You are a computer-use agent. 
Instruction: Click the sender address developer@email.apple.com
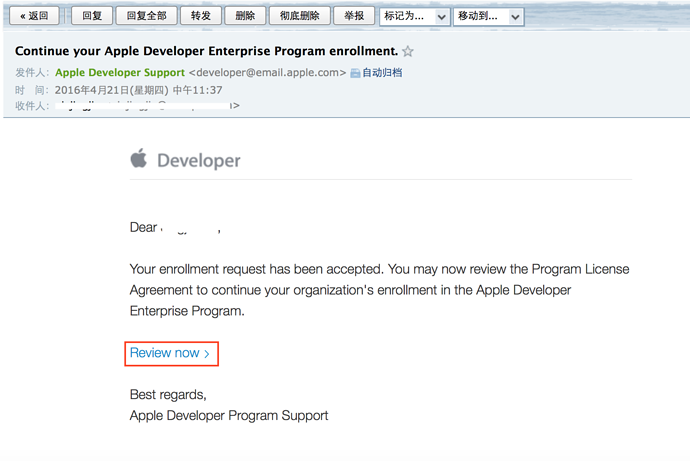pyautogui.click(x=268, y=73)
